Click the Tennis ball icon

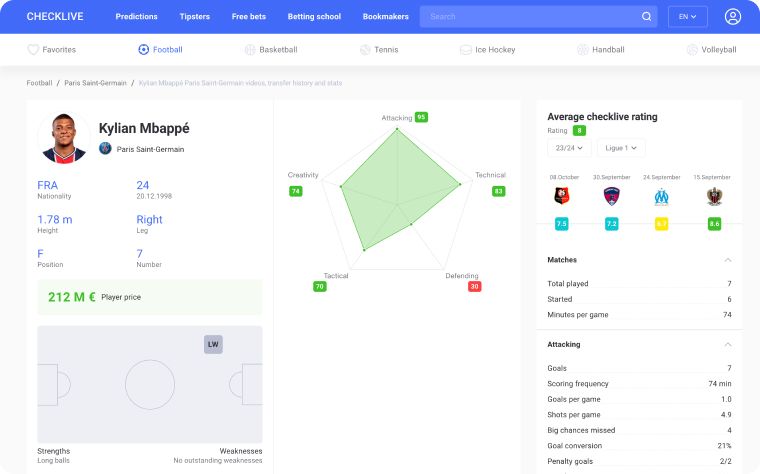(x=365, y=49)
